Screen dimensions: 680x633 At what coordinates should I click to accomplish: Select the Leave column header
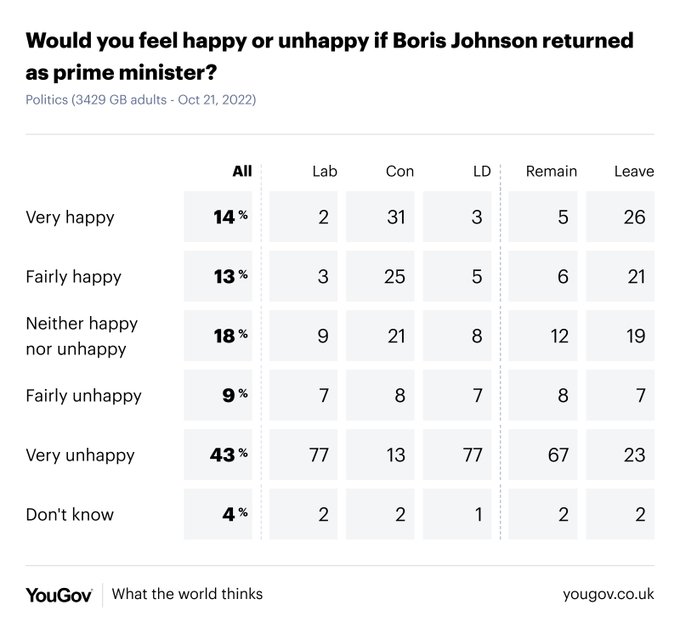coord(634,171)
